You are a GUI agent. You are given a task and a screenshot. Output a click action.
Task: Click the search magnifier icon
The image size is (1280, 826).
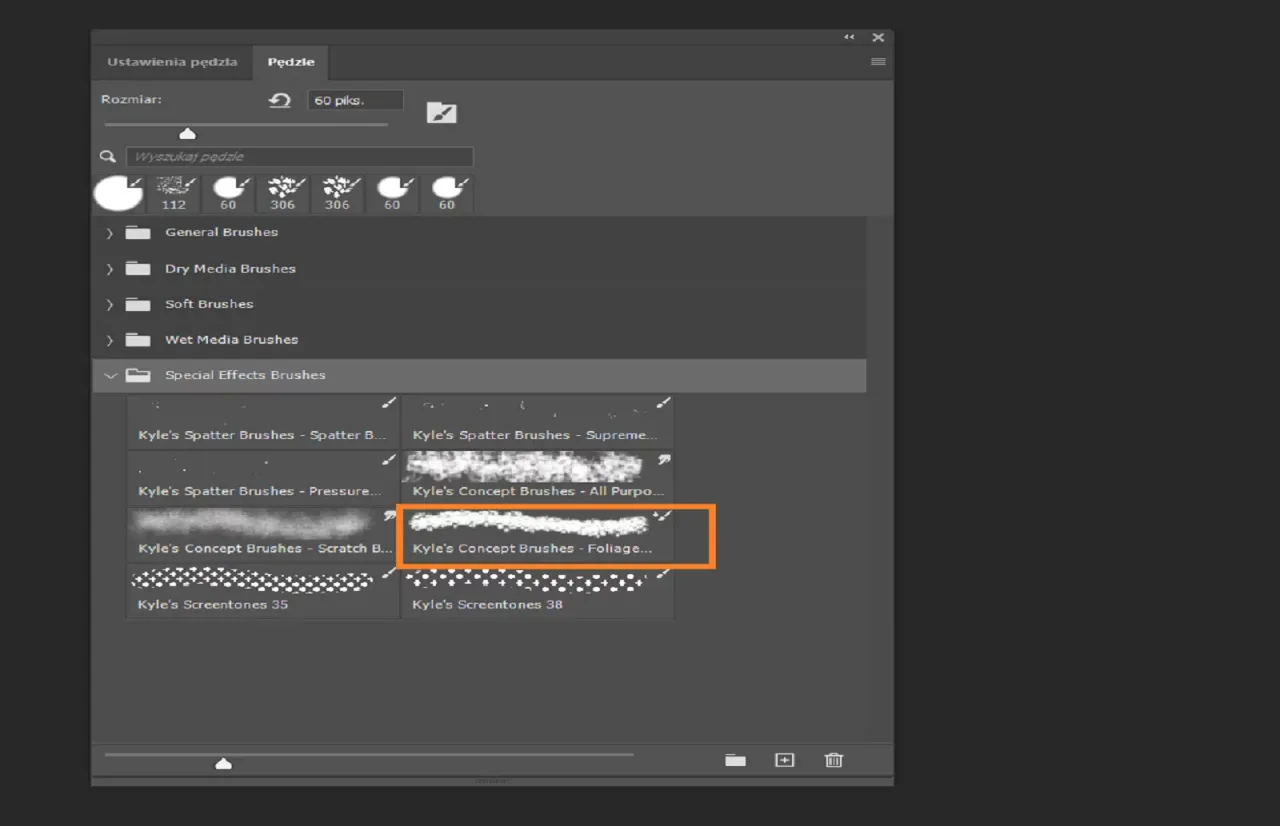(x=107, y=156)
